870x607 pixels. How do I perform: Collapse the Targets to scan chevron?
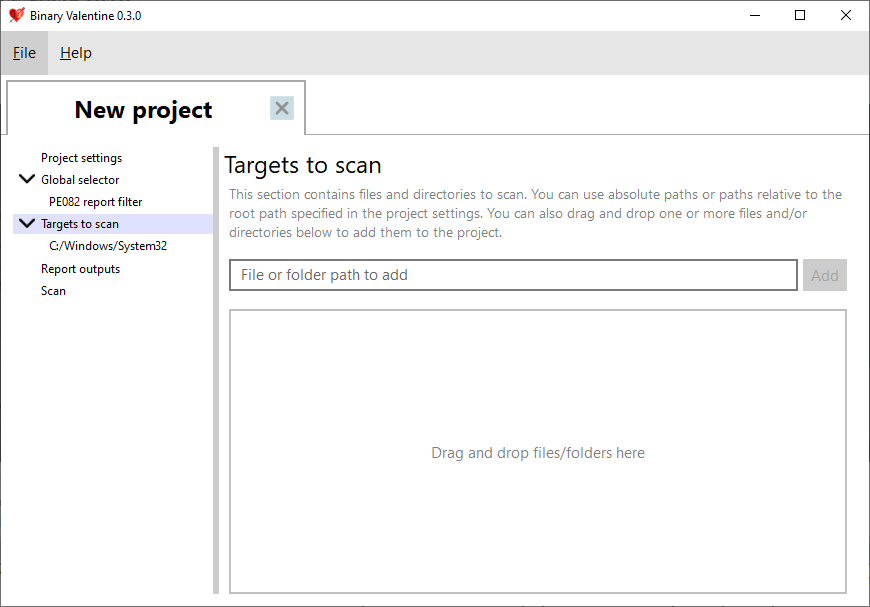point(27,223)
